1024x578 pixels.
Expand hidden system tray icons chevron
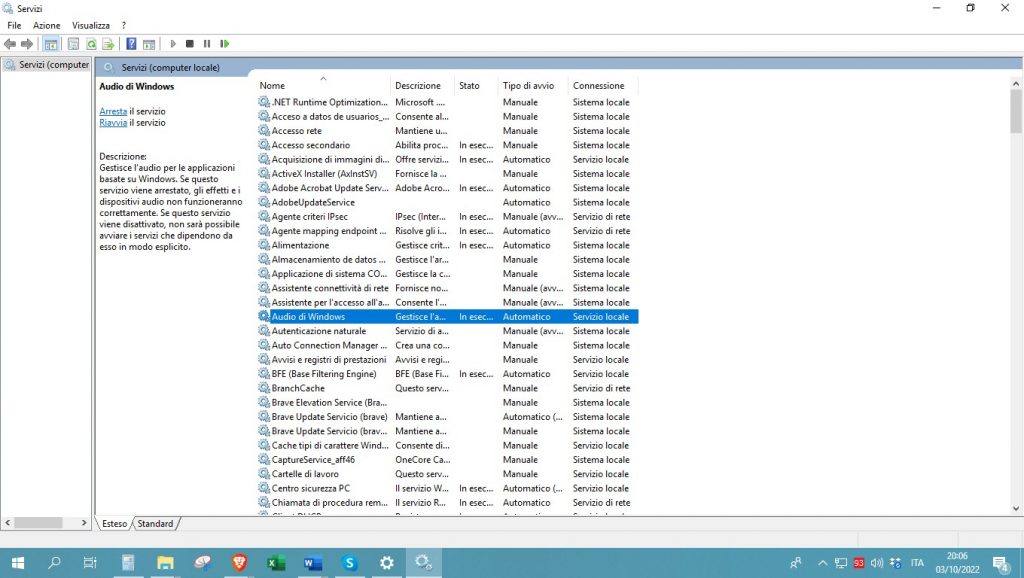(x=822, y=563)
